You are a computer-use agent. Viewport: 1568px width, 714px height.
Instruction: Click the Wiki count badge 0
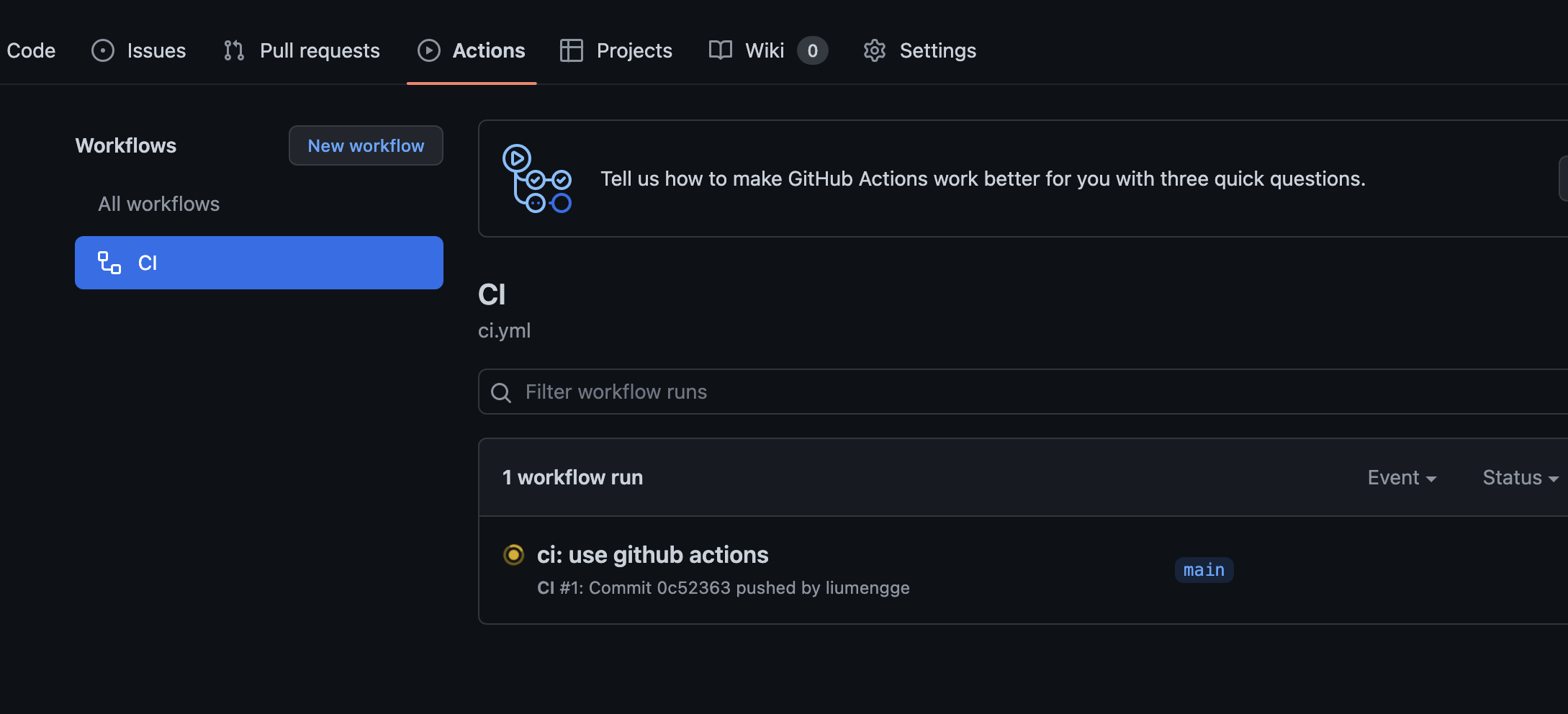point(813,50)
